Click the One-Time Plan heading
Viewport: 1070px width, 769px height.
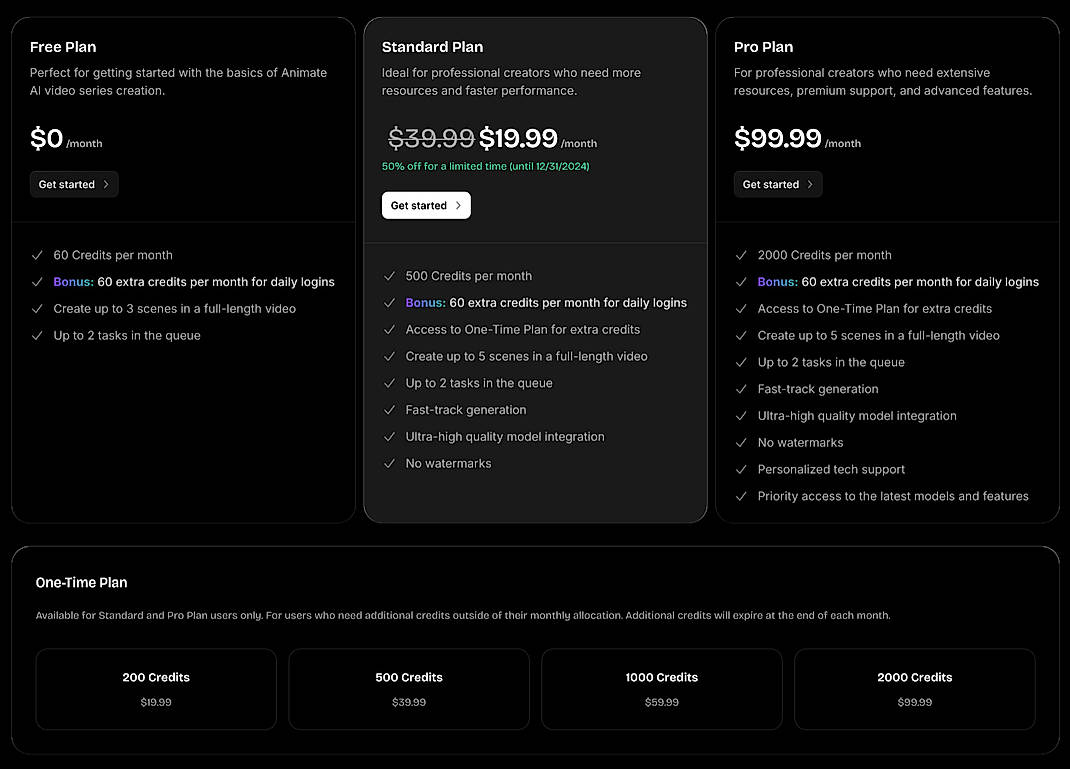pos(81,582)
